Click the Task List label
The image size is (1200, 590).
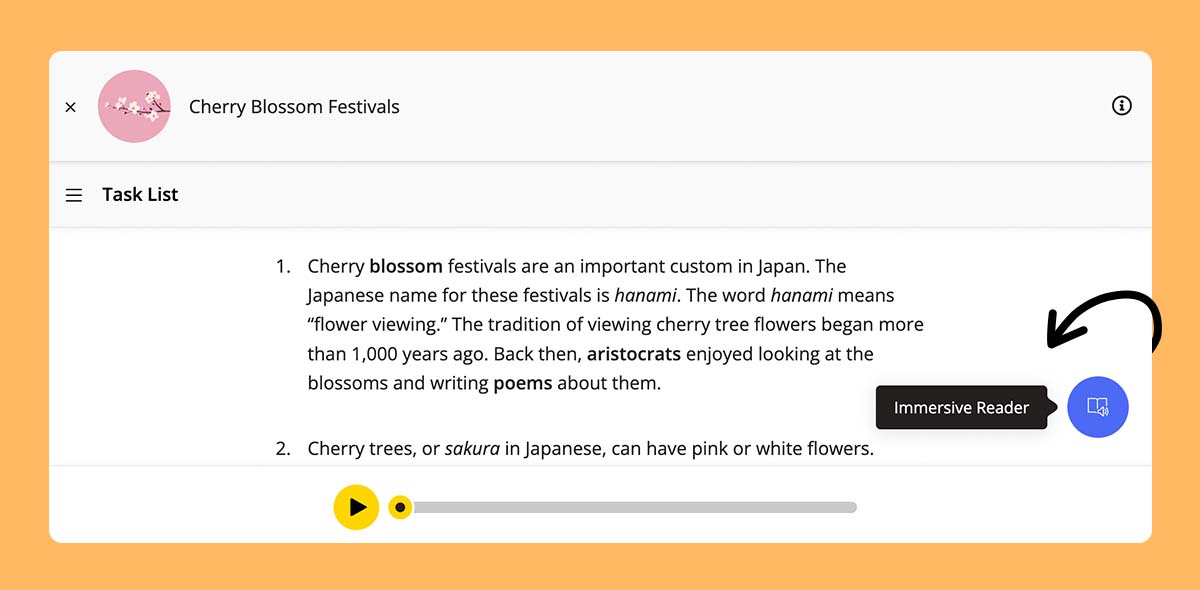[x=140, y=195]
